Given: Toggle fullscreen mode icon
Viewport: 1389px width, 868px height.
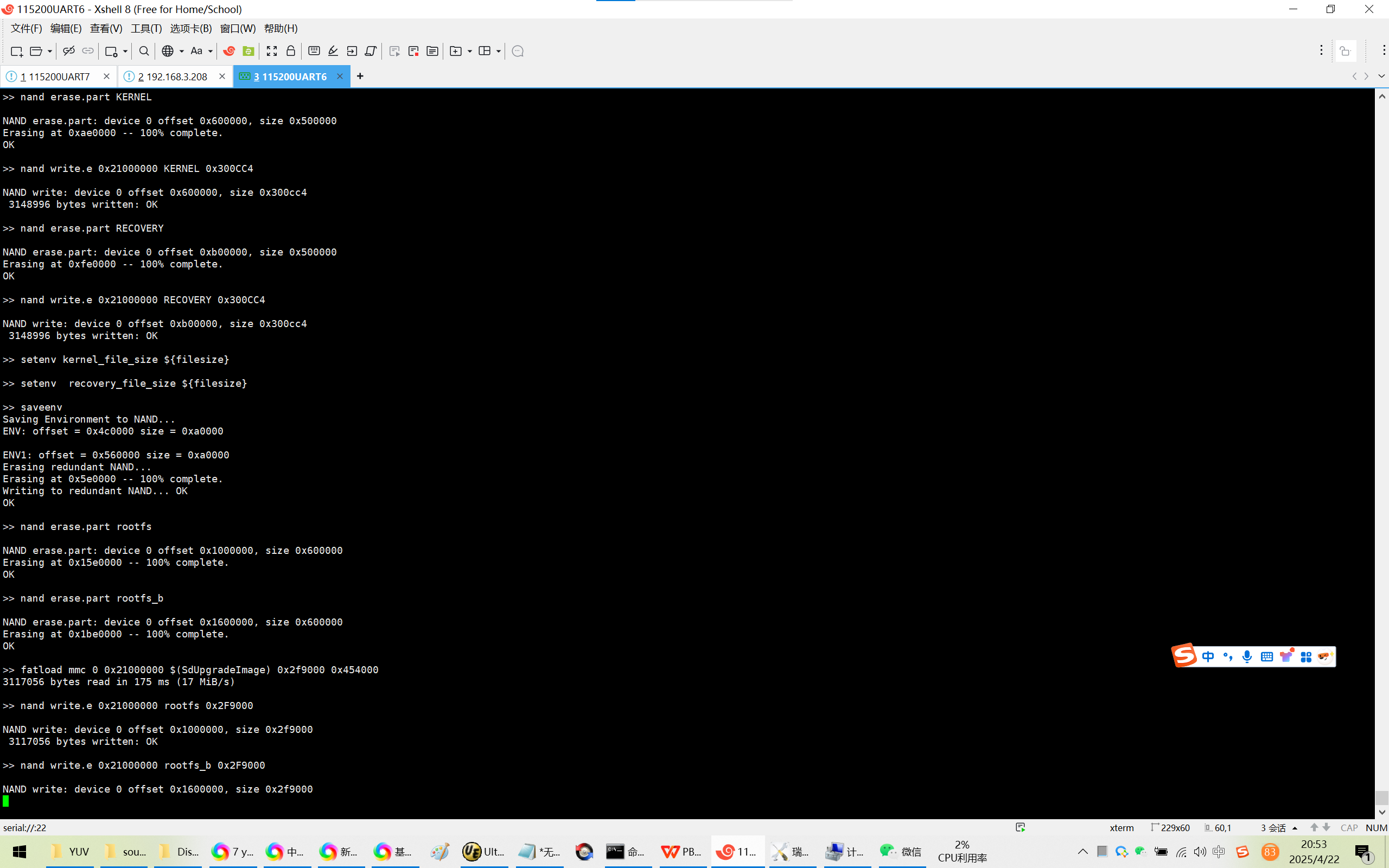Looking at the screenshot, I should point(271,51).
